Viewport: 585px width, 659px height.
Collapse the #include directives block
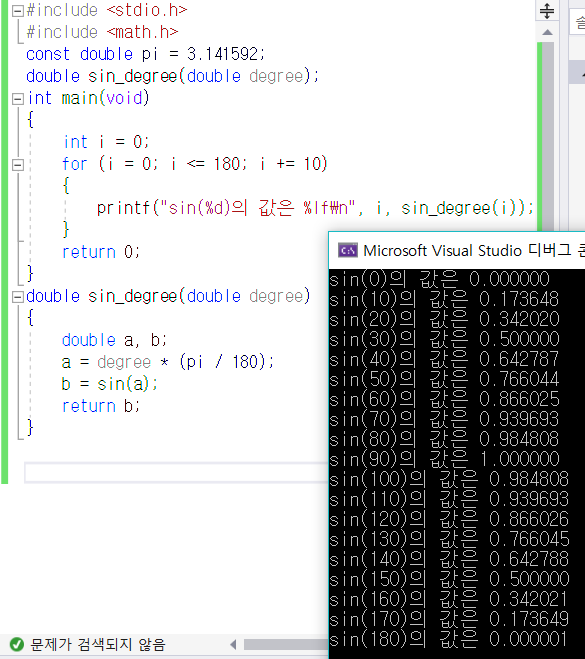[x=18, y=11]
